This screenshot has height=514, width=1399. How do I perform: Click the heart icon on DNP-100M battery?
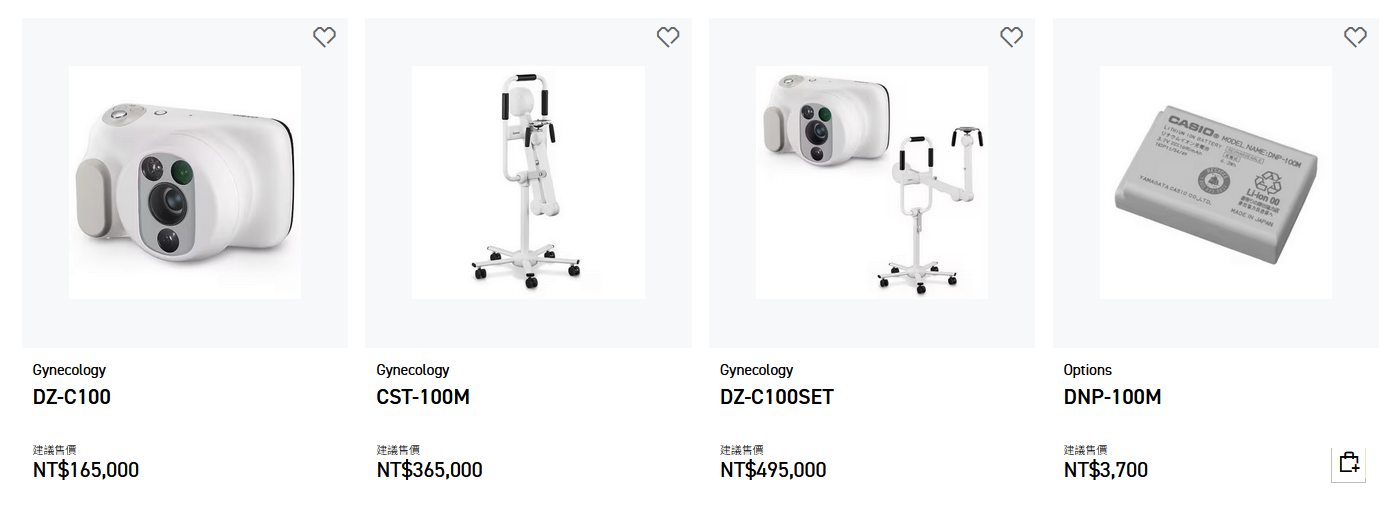(1355, 37)
